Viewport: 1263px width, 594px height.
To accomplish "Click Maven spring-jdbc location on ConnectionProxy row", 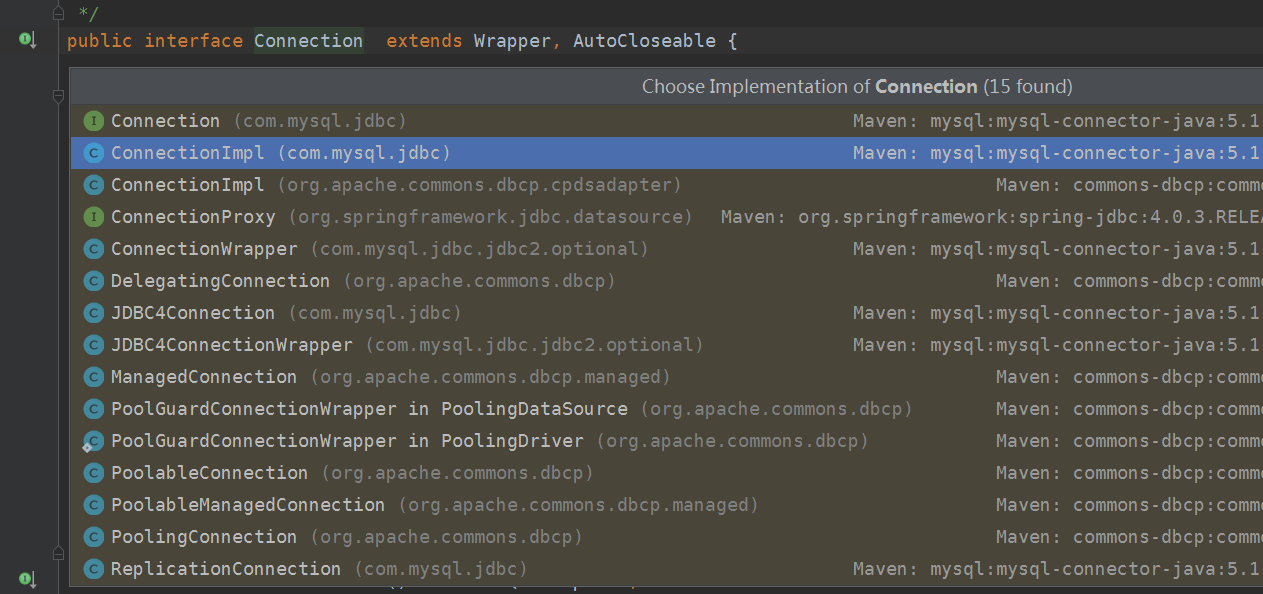I will pos(991,217).
